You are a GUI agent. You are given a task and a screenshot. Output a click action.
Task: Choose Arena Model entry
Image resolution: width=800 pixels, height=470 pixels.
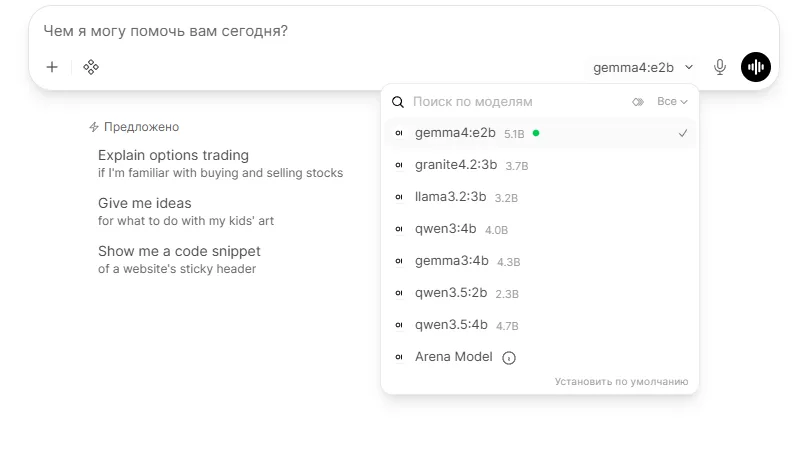point(540,357)
